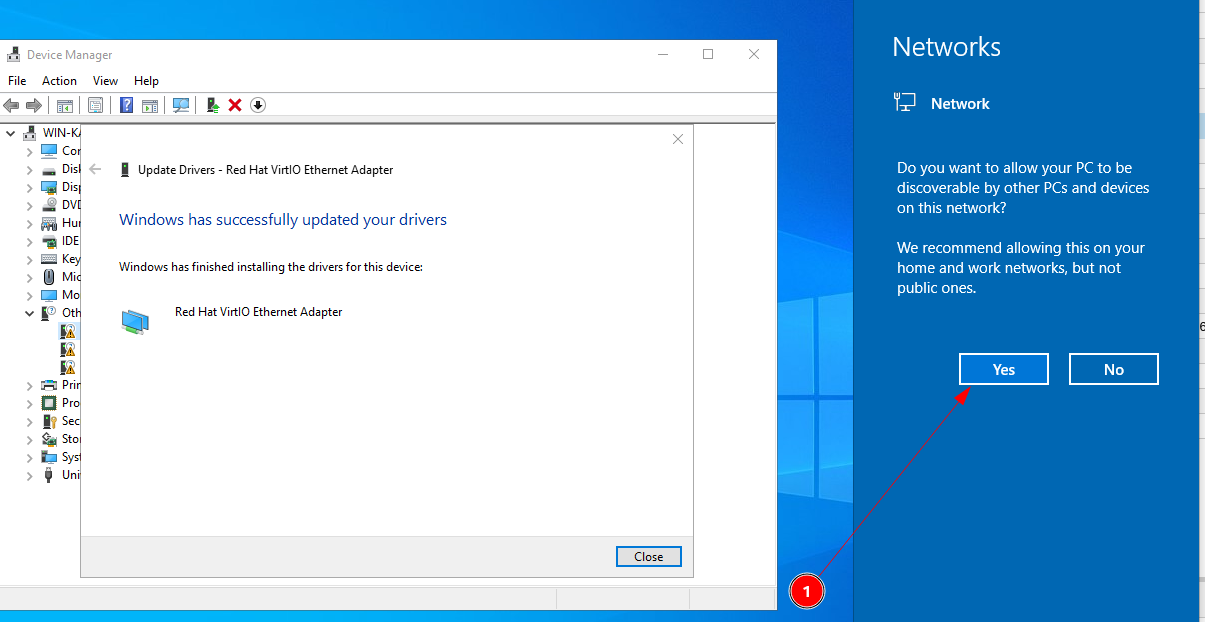Collapse the Other devices category
The image size is (1205, 622).
(x=28, y=312)
